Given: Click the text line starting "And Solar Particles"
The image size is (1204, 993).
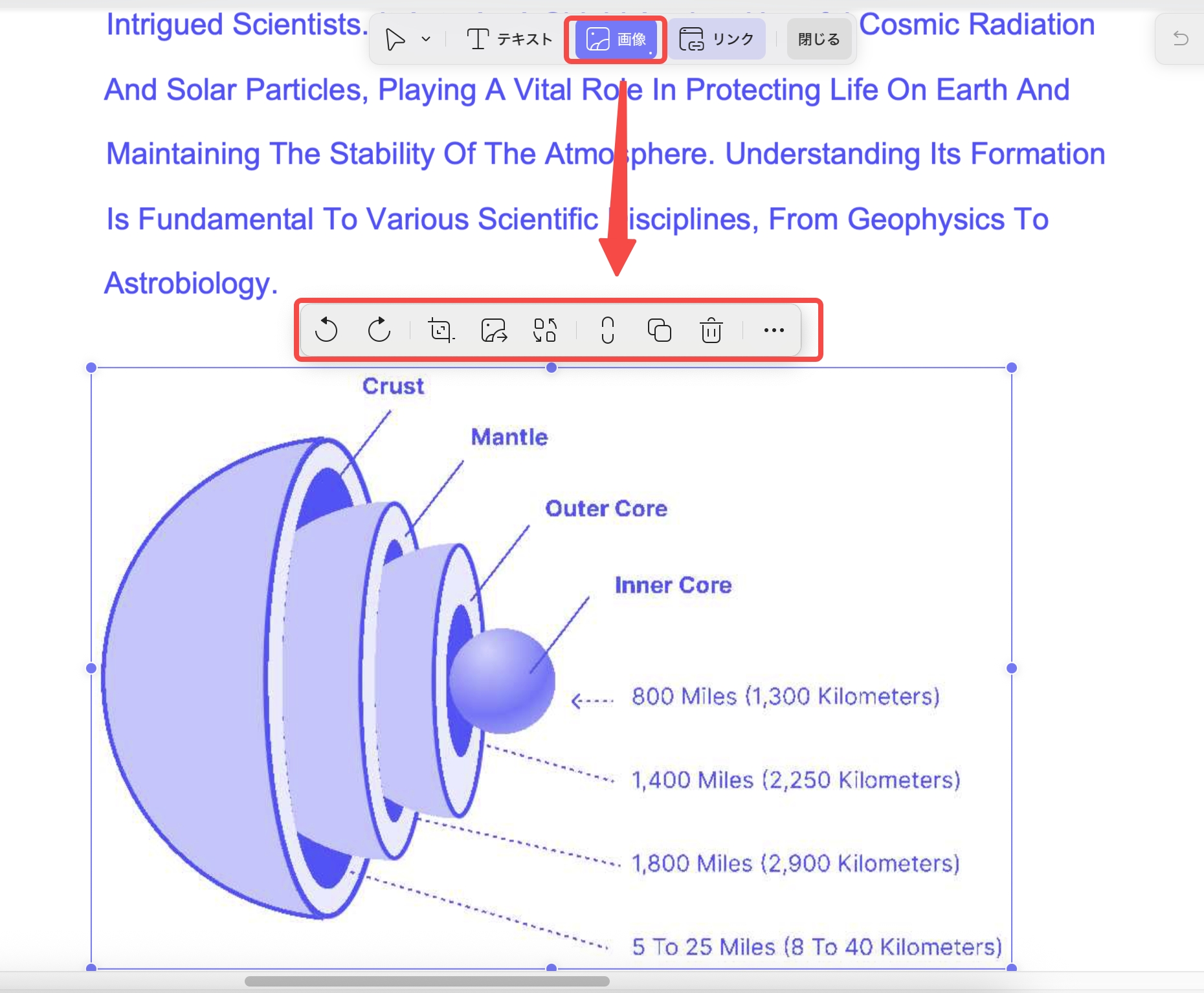Looking at the screenshot, I should (x=586, y=90).
